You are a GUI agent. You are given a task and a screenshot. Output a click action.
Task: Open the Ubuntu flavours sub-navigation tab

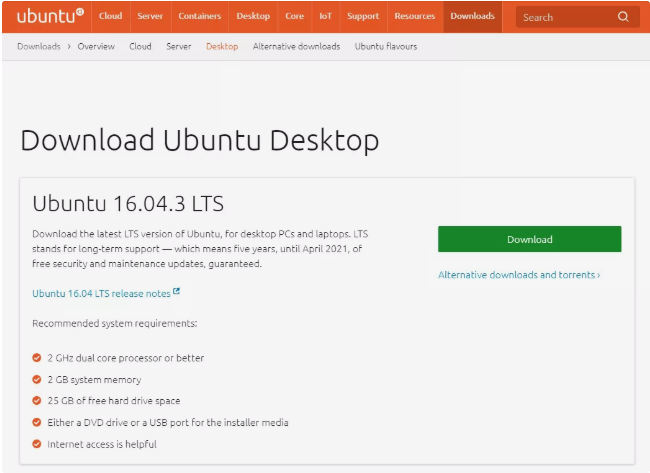point(386,46)
